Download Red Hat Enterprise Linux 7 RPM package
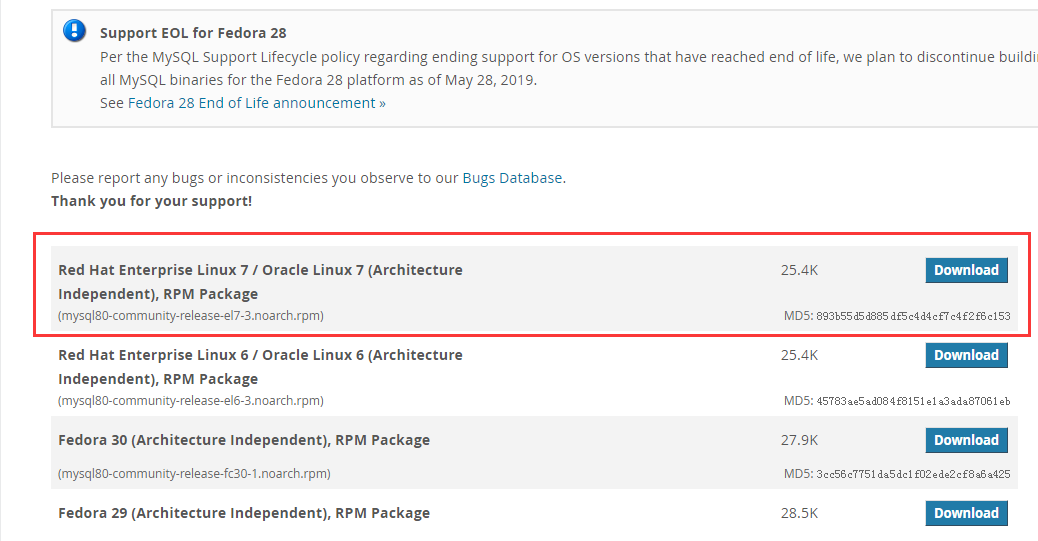Viewport: 1038px width, 541px height. tap(966, 270)
